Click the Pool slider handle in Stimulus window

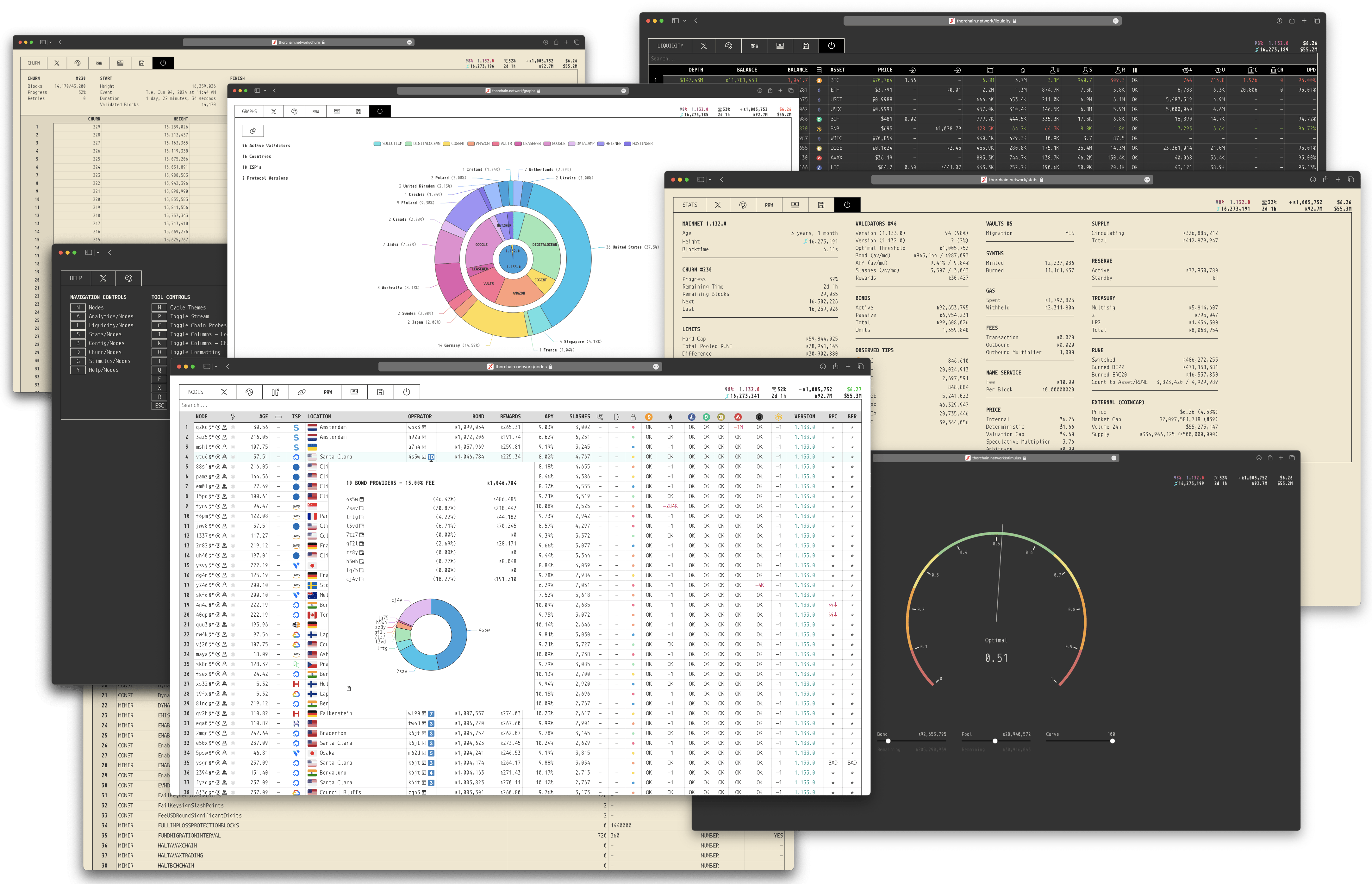[x=995, y=741]
